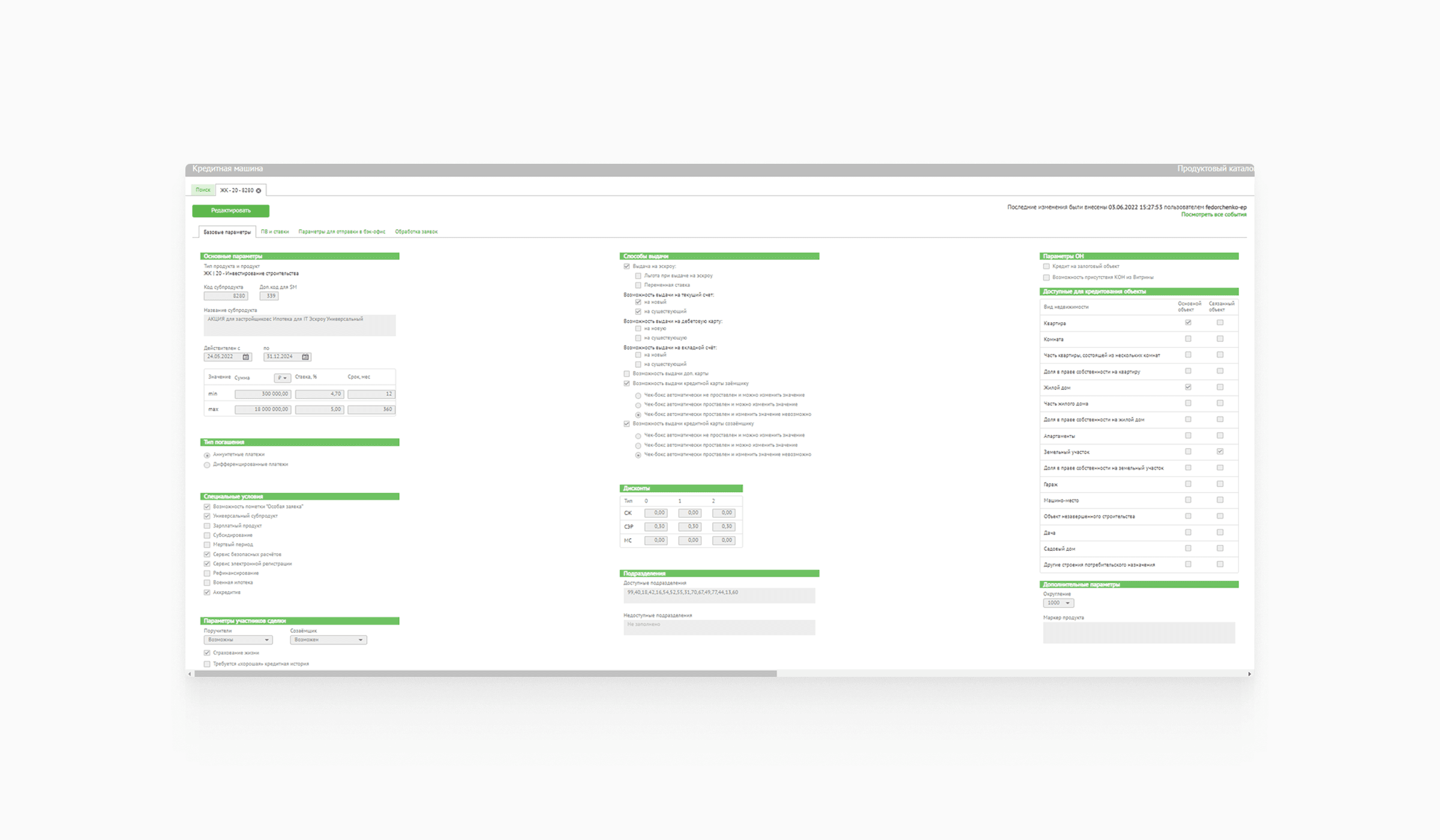
Task: Toggle Страхование жизни checkbox
Action: [207, 653]
